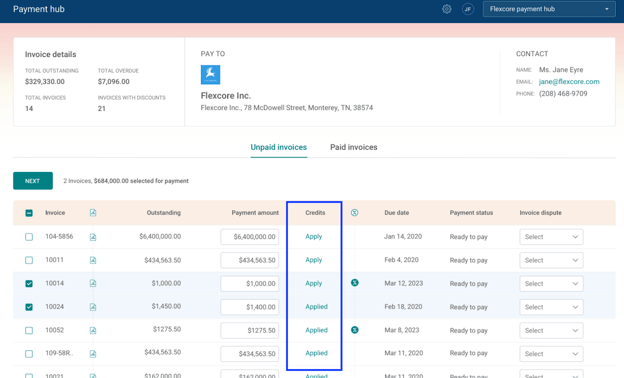Click Applied credits link for invoice 10024

(x=316, y=306)
